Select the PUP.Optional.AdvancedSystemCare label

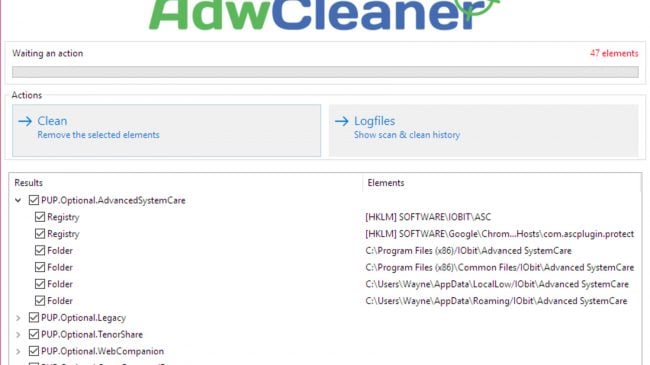point(113,200)
